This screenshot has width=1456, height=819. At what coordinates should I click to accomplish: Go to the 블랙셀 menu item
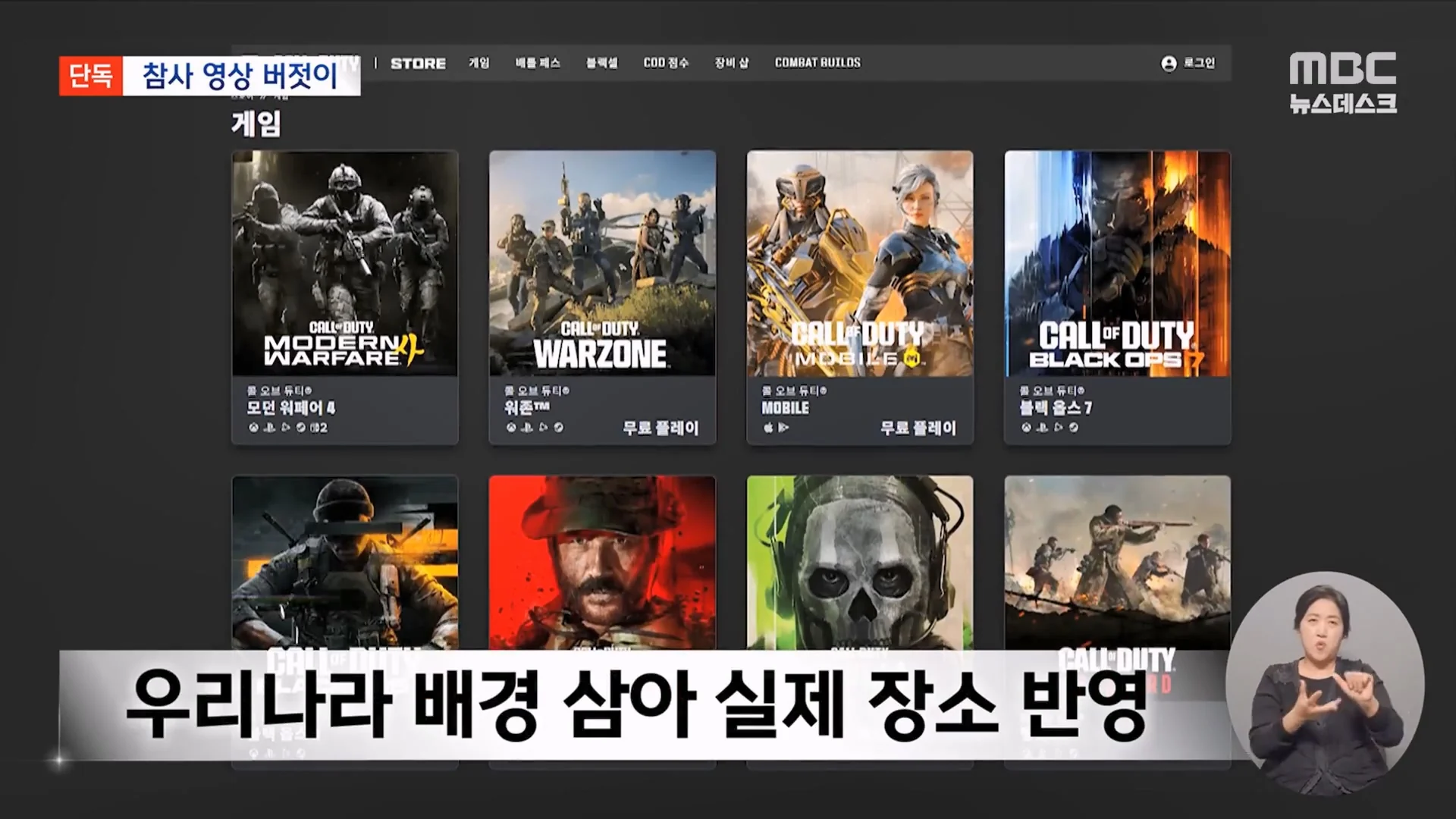[x=602, y=63]
